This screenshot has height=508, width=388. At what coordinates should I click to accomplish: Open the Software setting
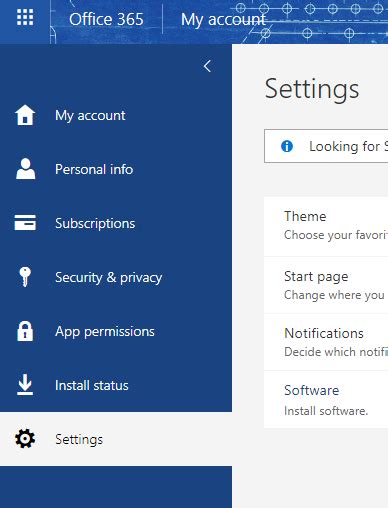click(326, 399)
